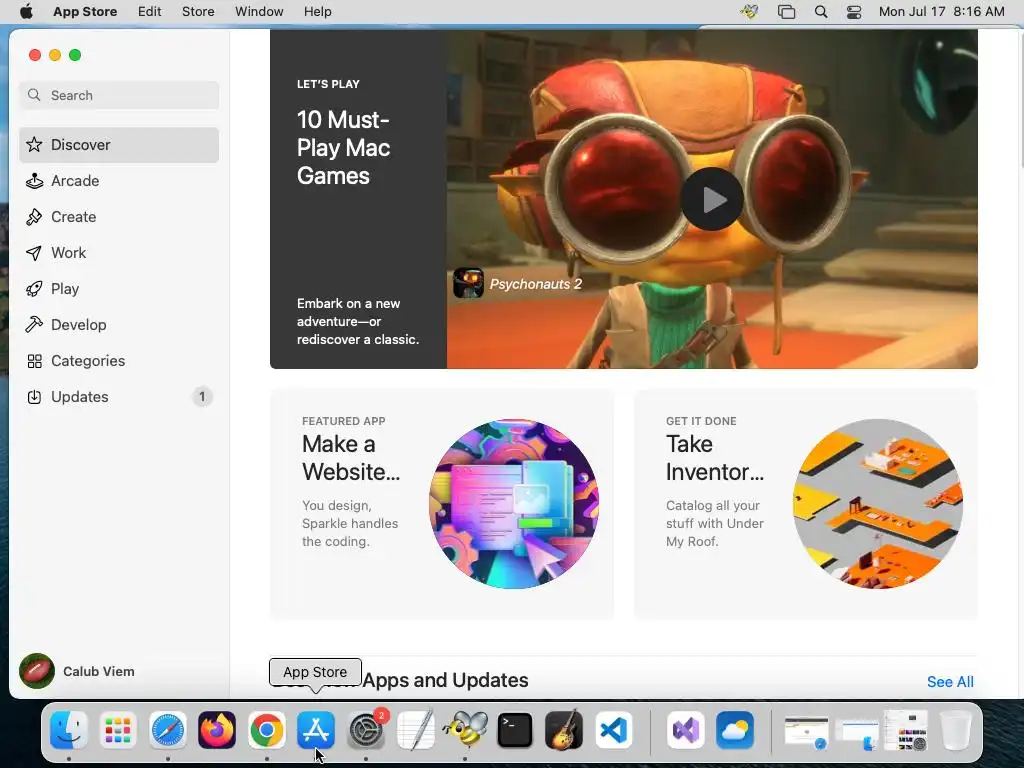Screen dimensions: 1024x768
Task: Open Control Center from menu bar
Action: pyautogui.click(x=854, y=12)
